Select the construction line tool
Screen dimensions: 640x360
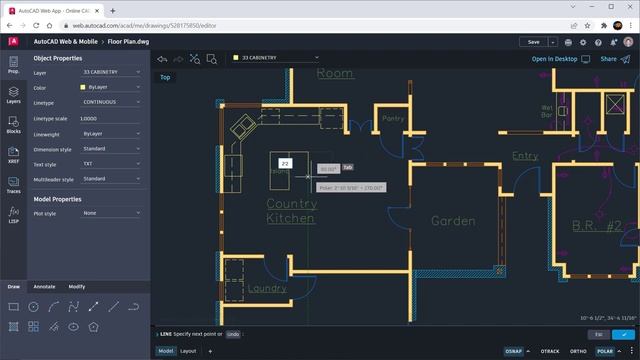[113, 307]
